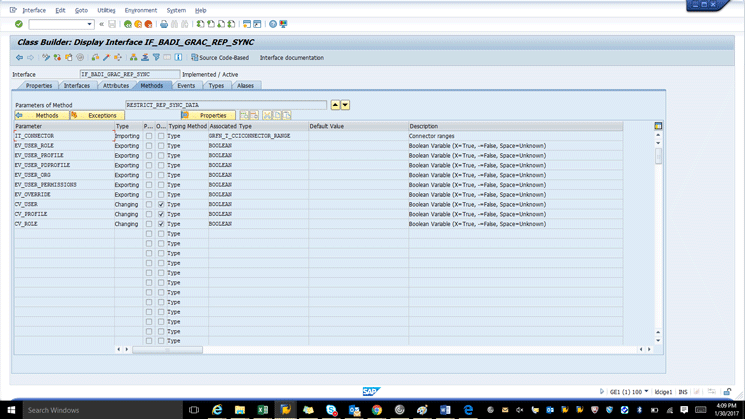The image size is (745, 419).
Task: Toggle Optional checkbox in CV_USER row
Action: point(161,204)
